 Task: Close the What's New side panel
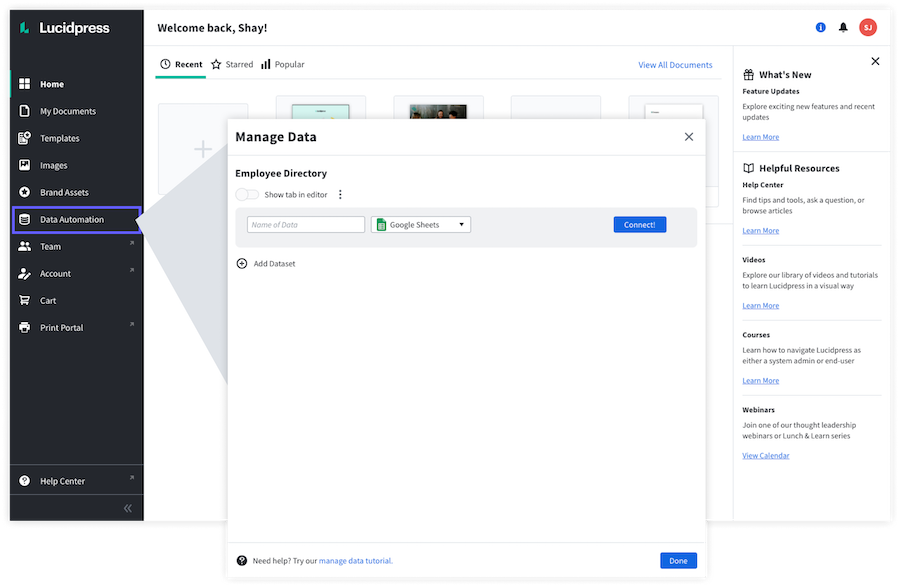875,61
